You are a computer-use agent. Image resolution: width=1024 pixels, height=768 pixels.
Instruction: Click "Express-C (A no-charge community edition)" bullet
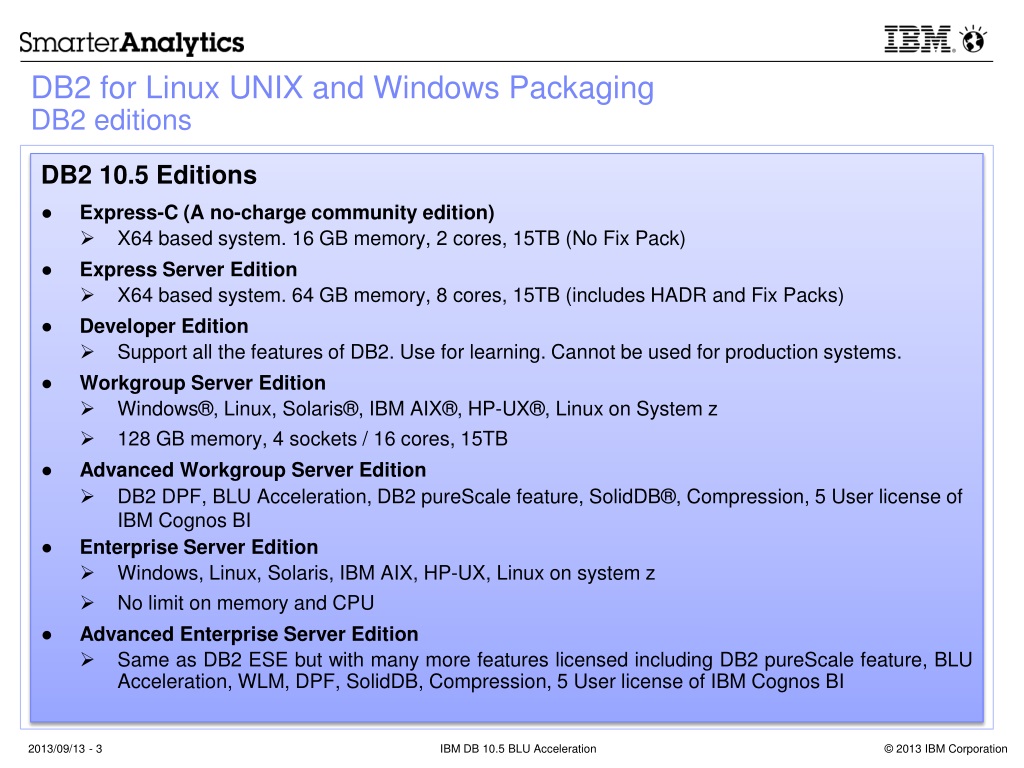(x=287, y=213)
